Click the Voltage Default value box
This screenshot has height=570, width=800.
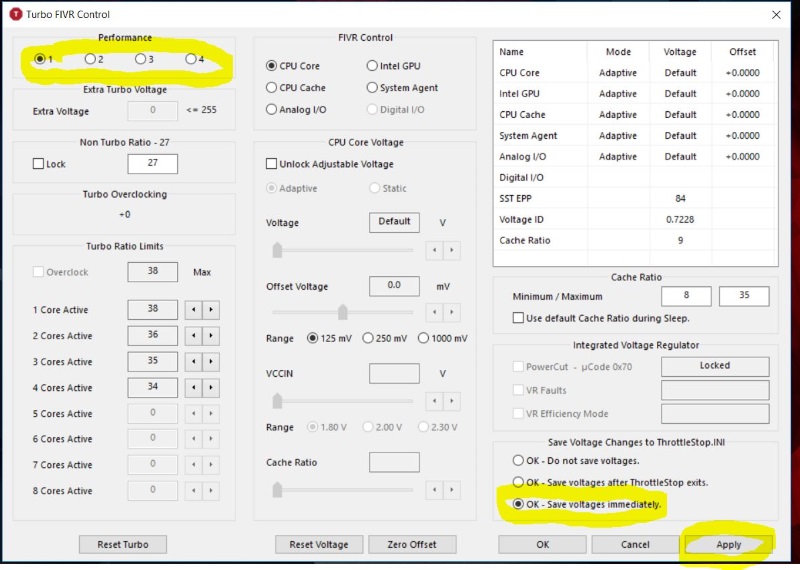(x=394, y=222)
